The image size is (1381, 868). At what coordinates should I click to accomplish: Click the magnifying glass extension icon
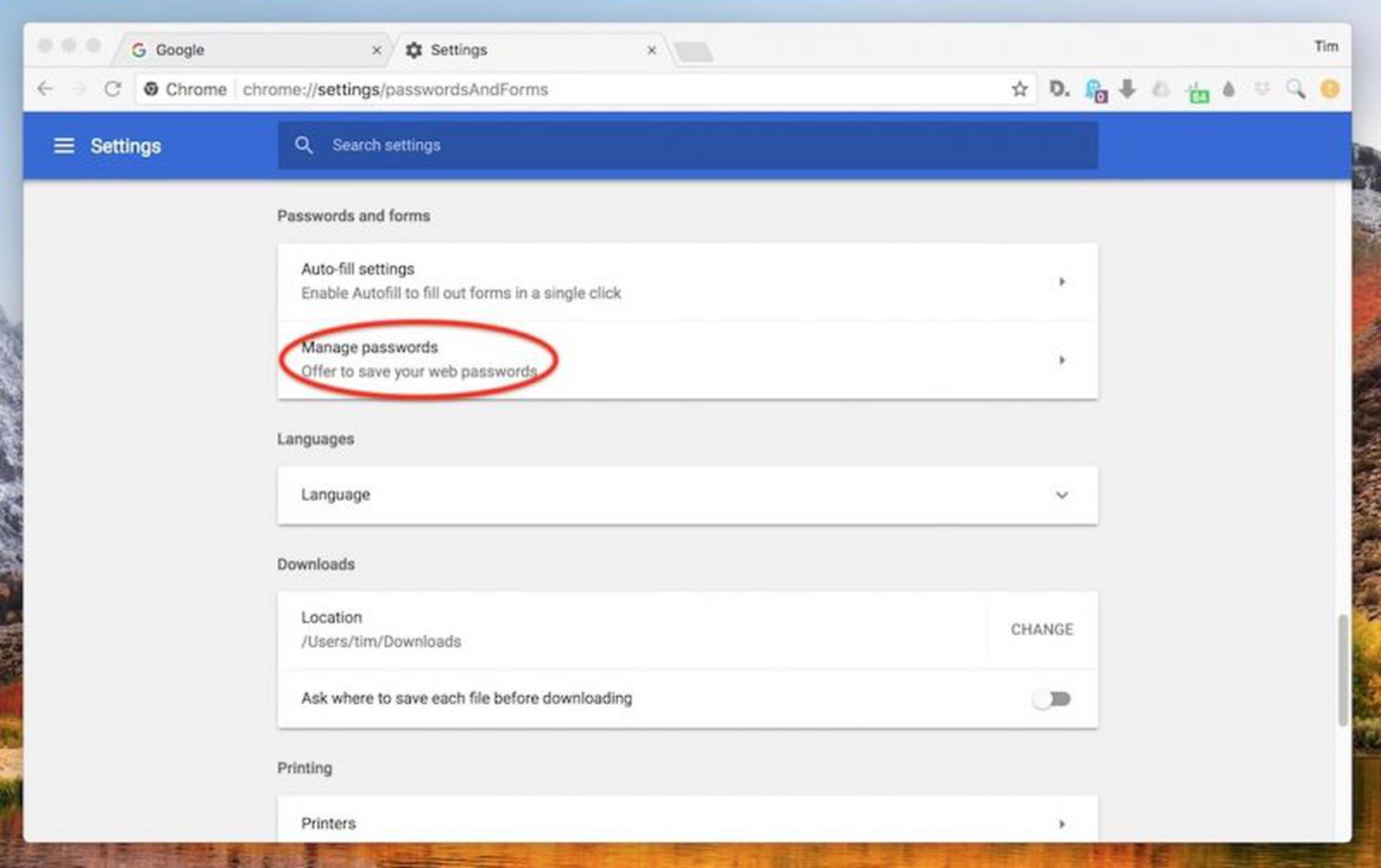pyautogui.click(x=1295, y=89)
